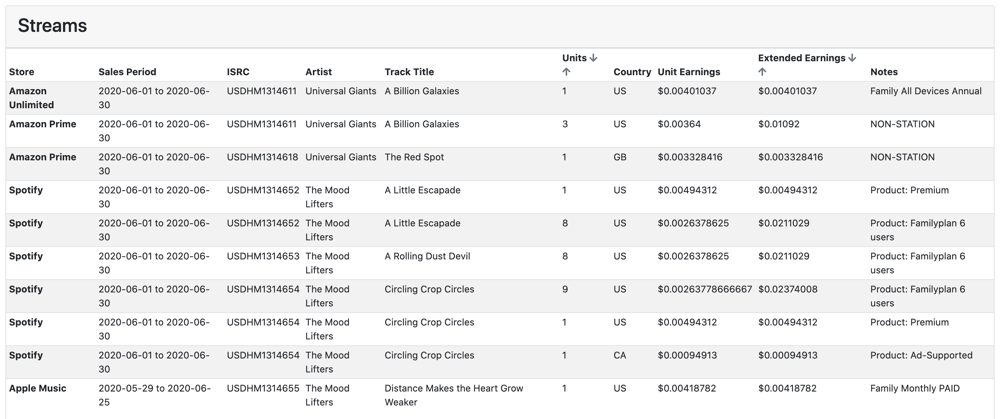Image resolution: width=1000 pixels, height=419 pixels.
Task: Click the Units column header label
Action: [574, 58]
